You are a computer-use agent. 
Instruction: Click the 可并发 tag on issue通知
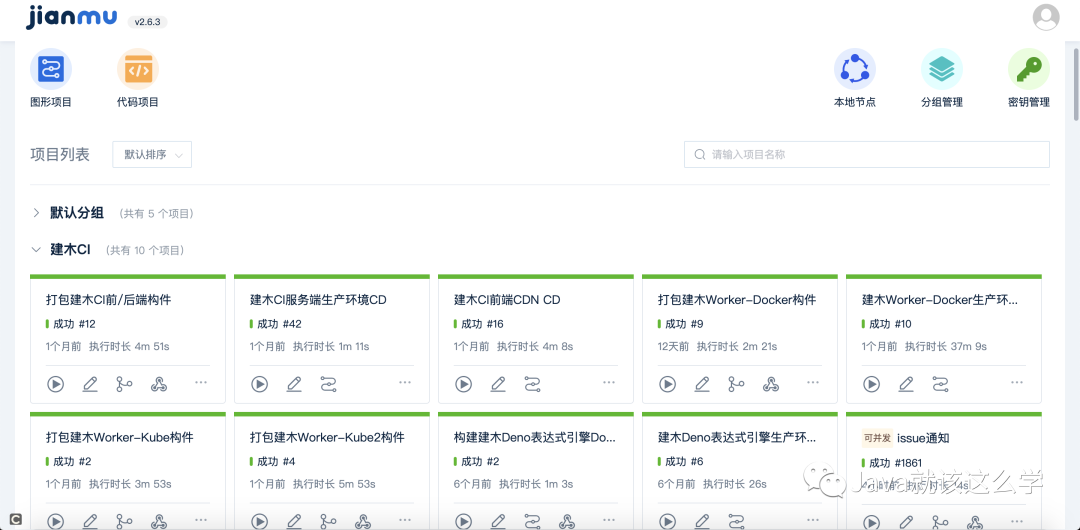877,438
